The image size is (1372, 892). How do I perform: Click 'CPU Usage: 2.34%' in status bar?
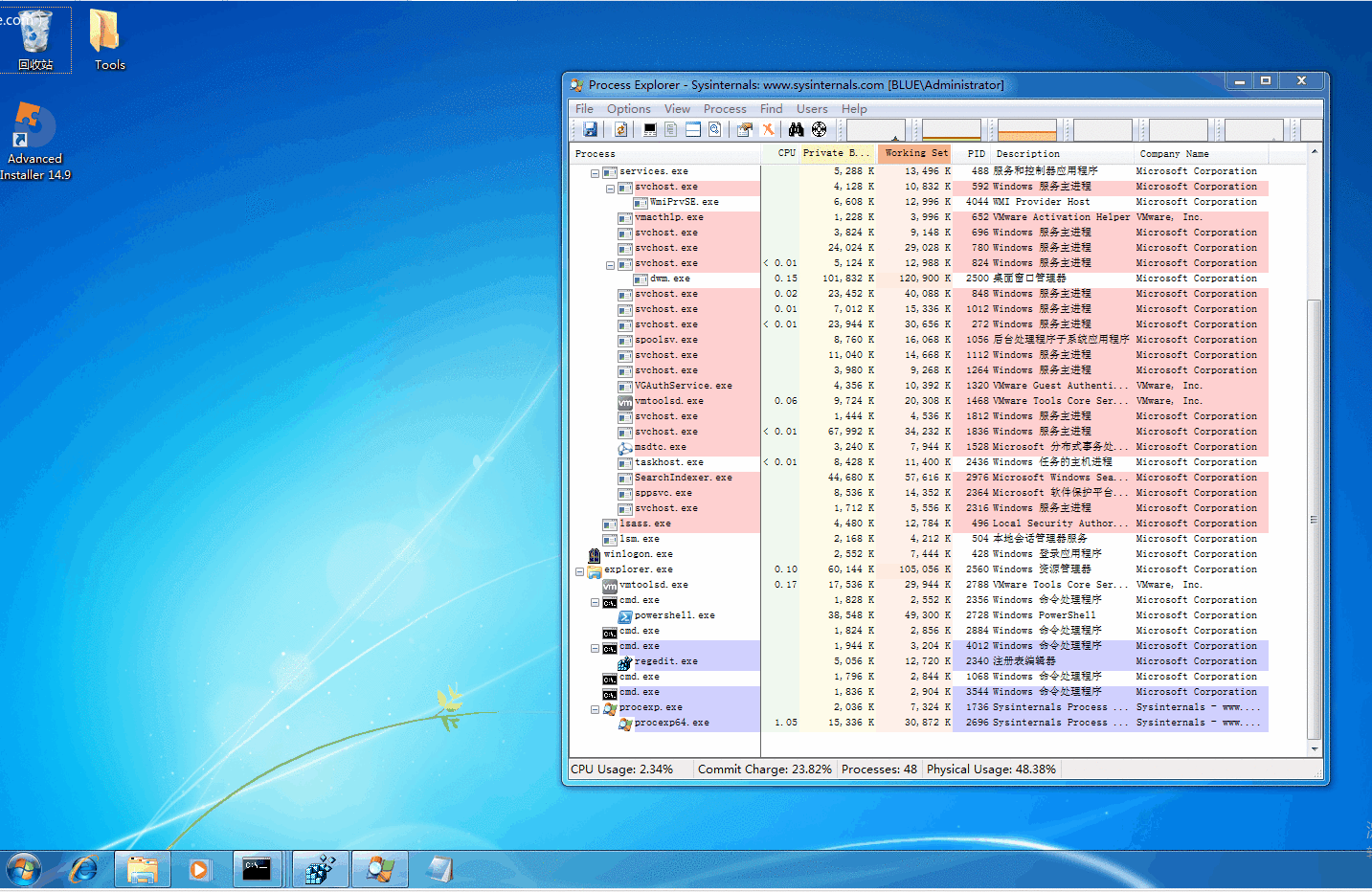[x=622, y=769]
